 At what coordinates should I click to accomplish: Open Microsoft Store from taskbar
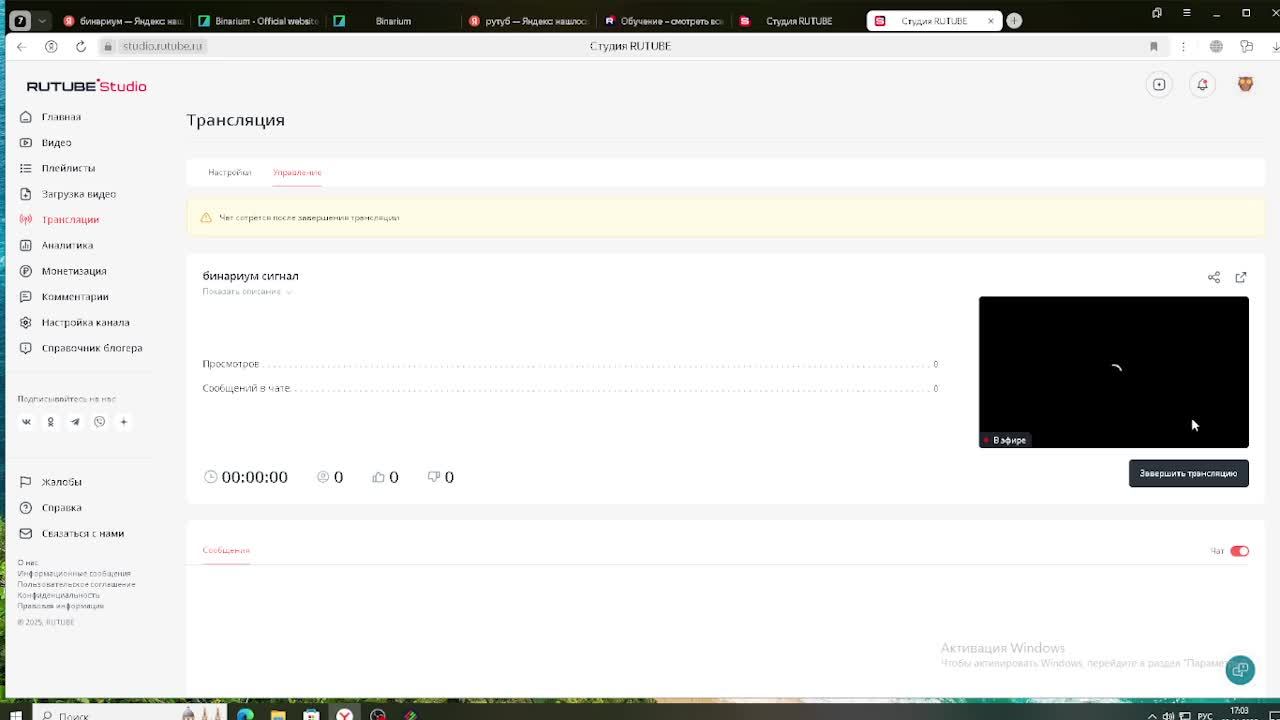pos(311,715)
